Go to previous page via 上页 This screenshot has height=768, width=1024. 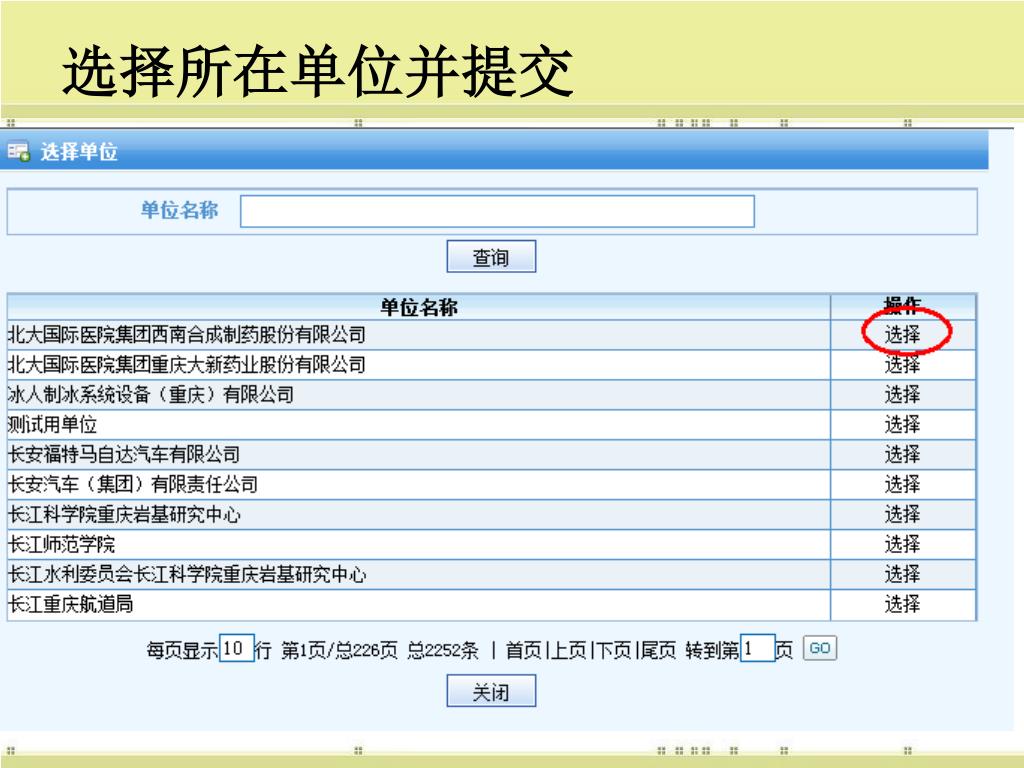(x=568, y=650)
